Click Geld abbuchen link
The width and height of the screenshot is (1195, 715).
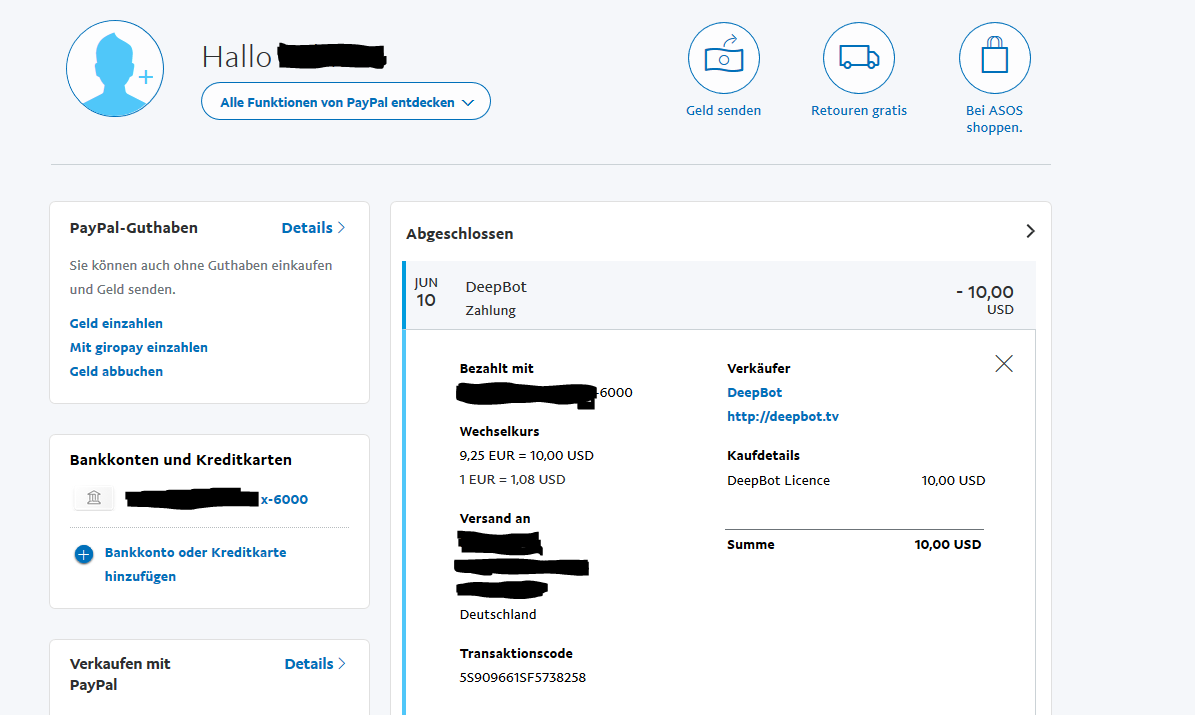[x=116, y=371]
